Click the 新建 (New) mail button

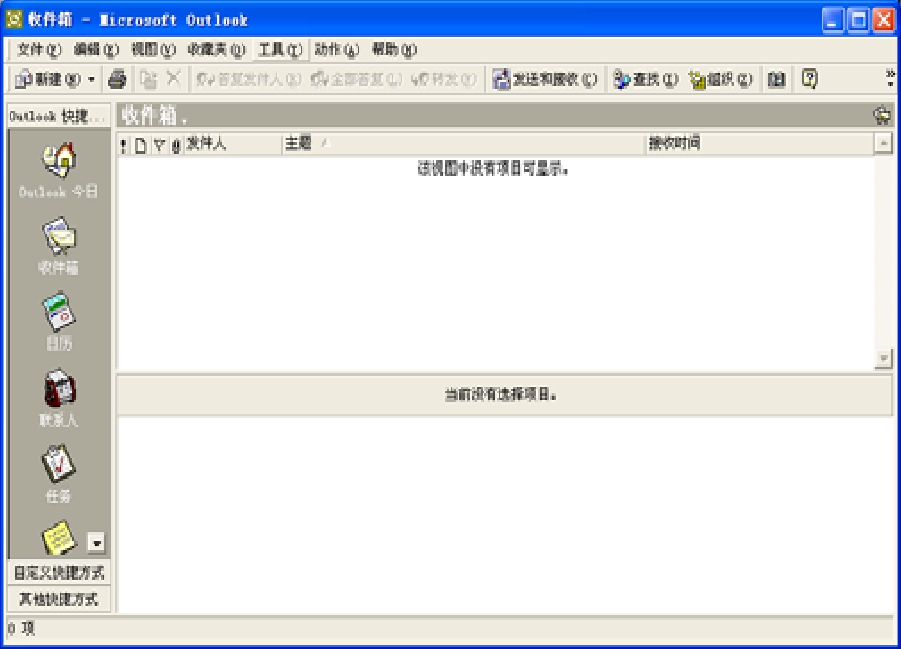[x=48, y=79]
